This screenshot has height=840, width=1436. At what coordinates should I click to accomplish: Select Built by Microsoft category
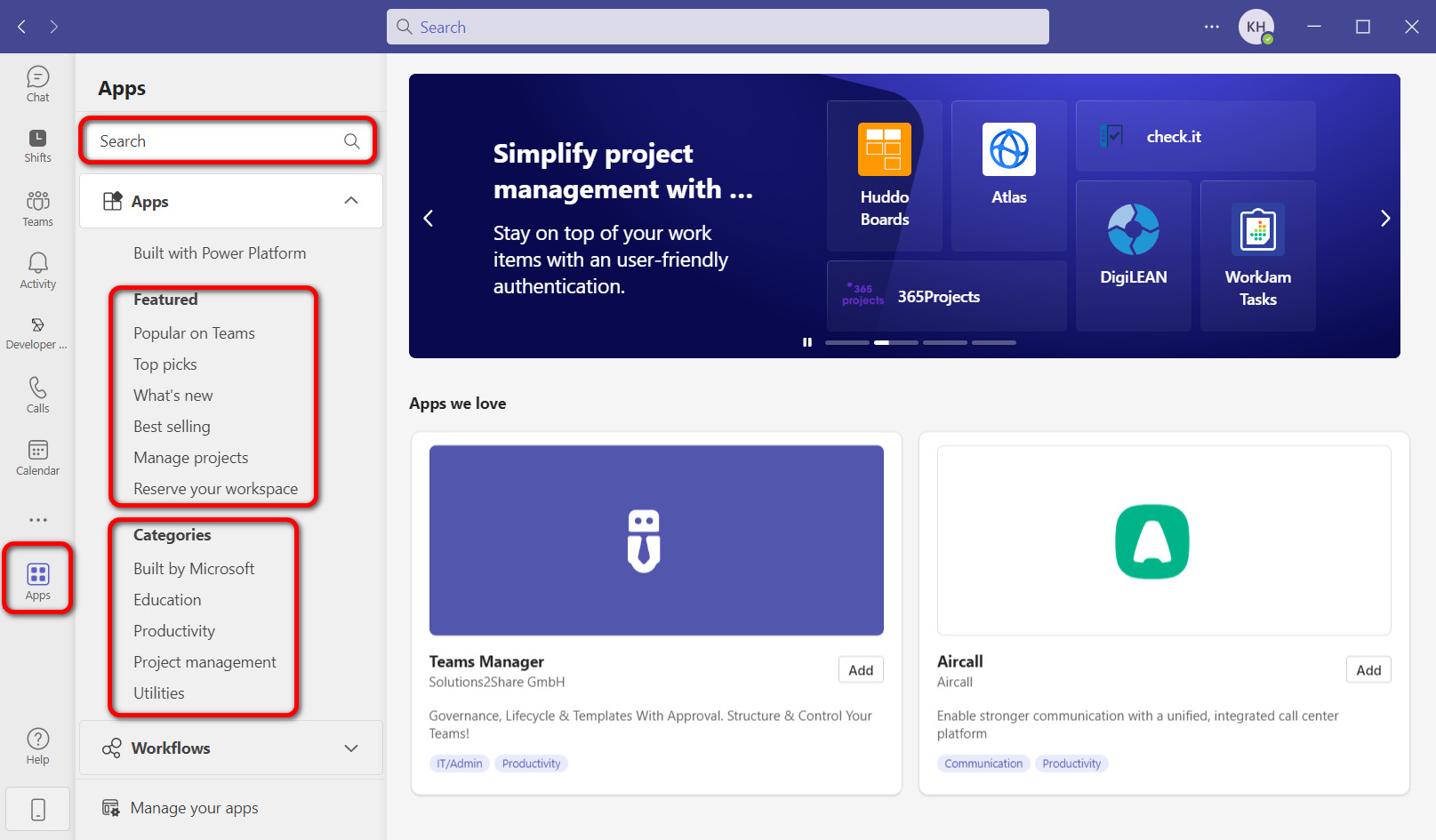[194, 569]
